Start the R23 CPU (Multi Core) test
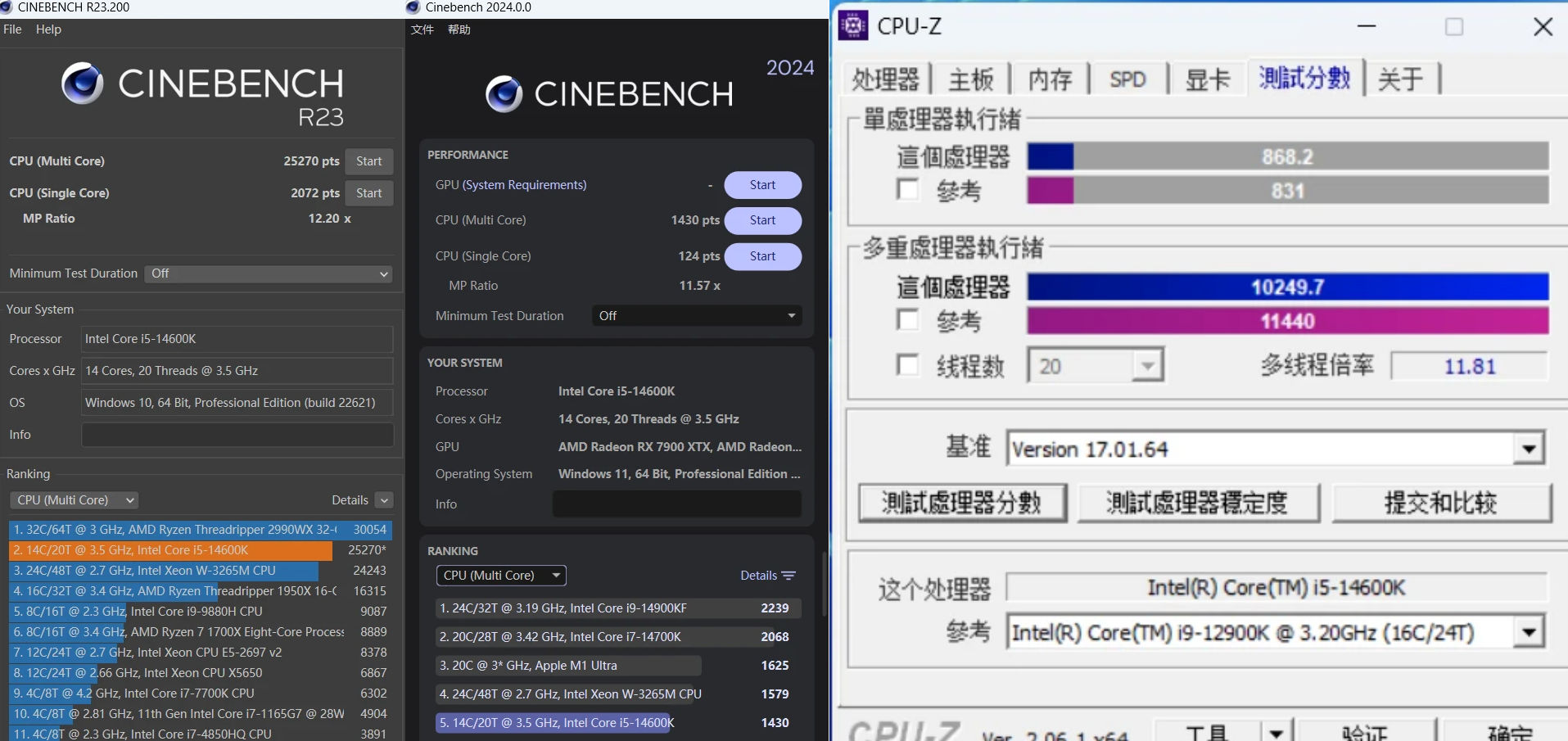This screenshot has height=741, width=1568. coord(368,161)
